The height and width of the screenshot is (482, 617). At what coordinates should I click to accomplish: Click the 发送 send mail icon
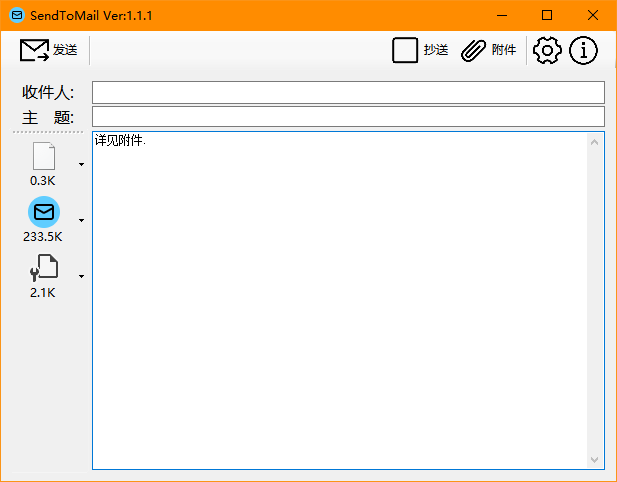pos(35,50)
